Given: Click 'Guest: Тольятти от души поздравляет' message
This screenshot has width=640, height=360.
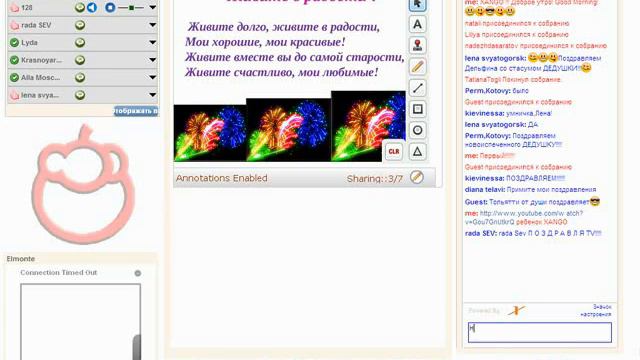Looking at the screenshot, I should 532,202.
